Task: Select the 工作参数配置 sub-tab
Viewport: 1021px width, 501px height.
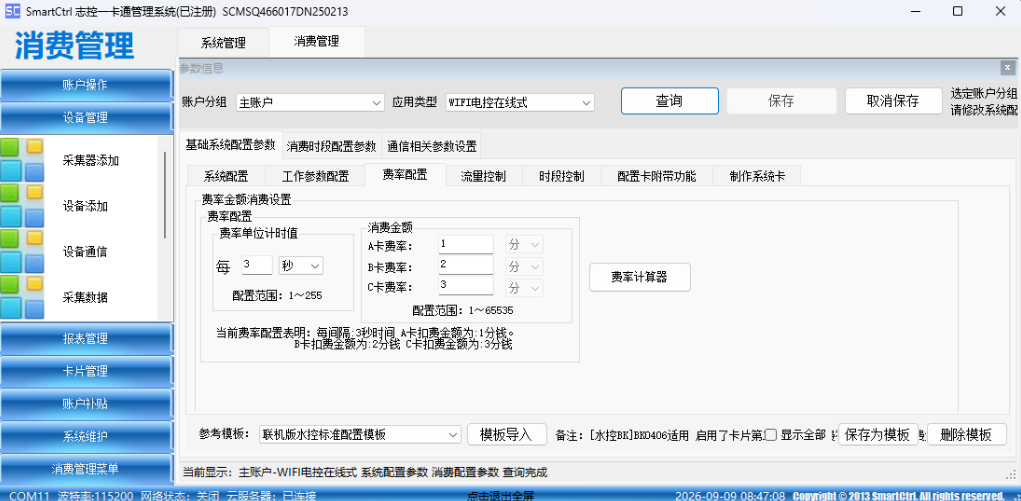Action: (315, 176)
